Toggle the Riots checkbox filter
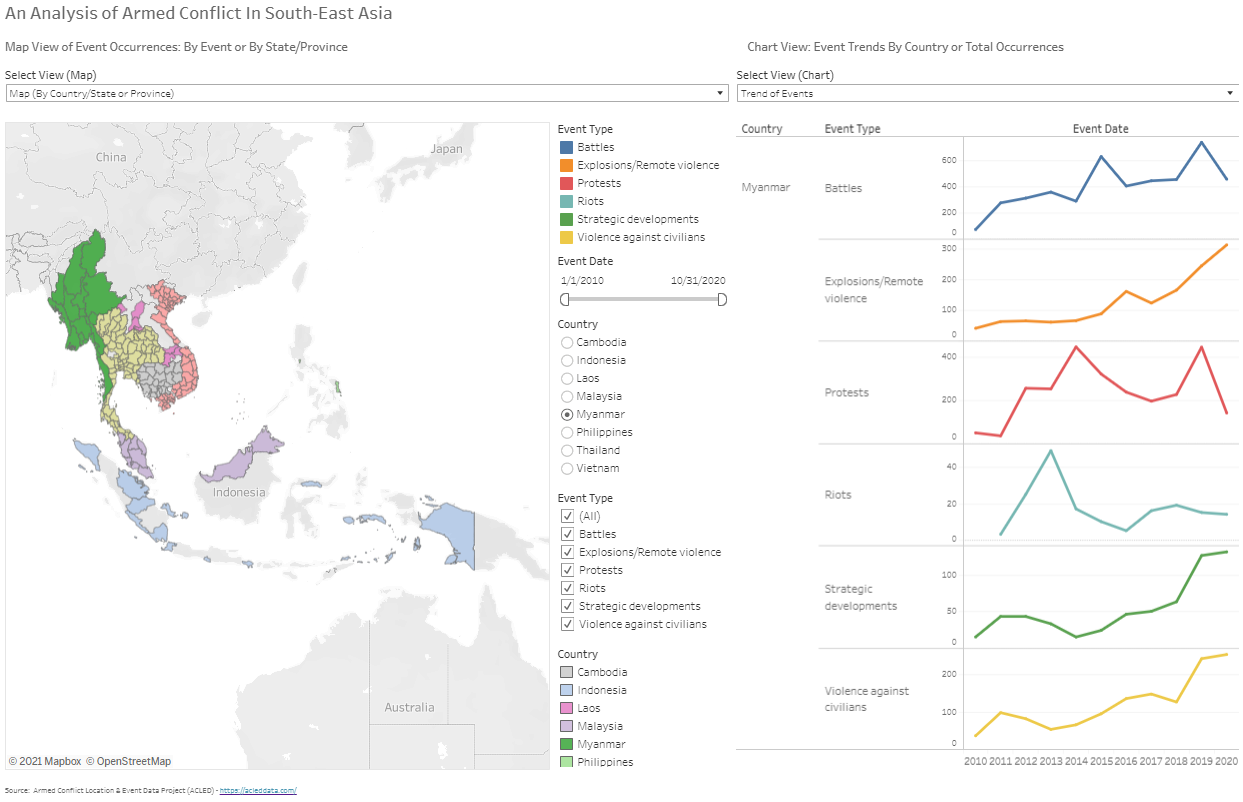Viewport: 1243px width, 802px height. coord(567,589)
